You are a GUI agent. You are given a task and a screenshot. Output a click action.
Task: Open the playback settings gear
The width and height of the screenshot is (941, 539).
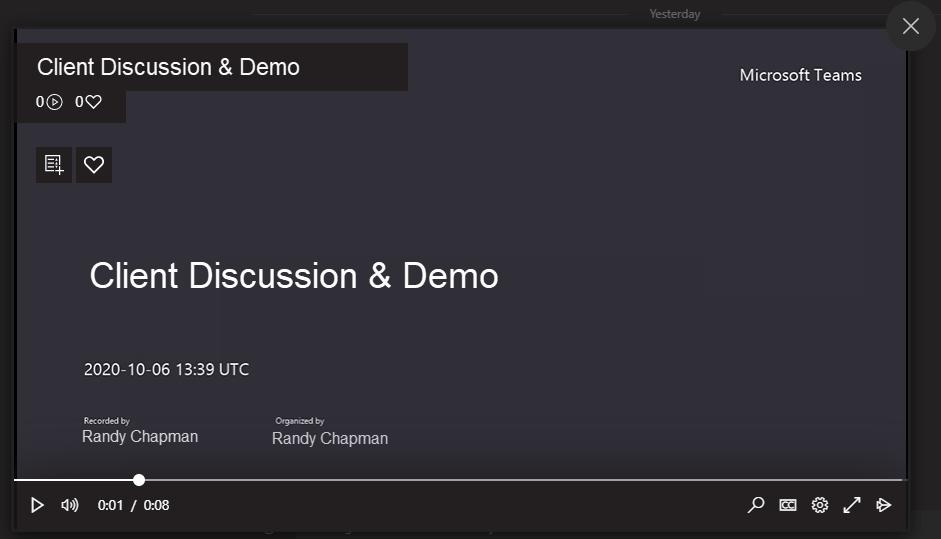coord(820,505)
